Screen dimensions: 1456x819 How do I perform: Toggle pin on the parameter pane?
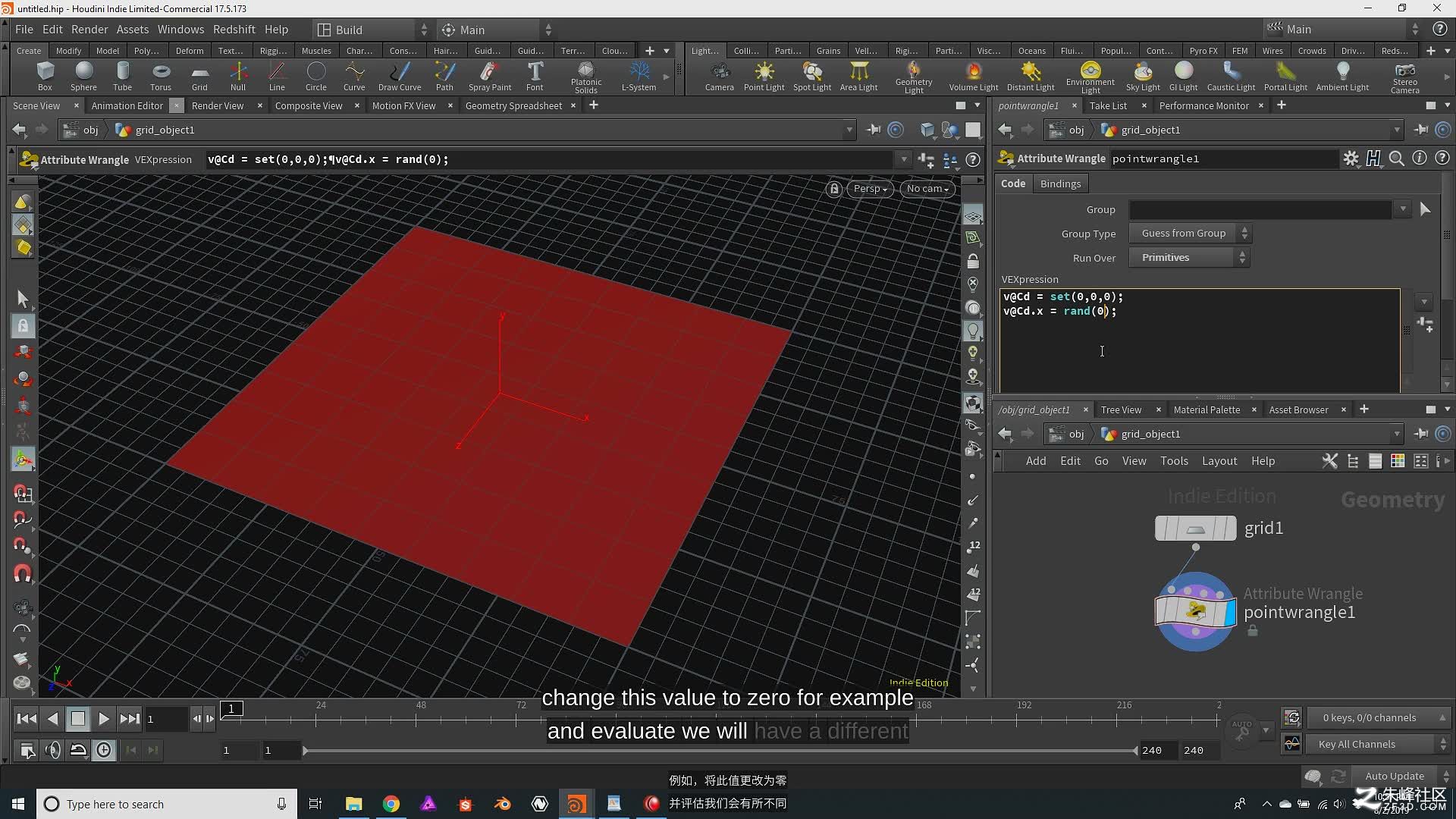(x=1421, y=130)
